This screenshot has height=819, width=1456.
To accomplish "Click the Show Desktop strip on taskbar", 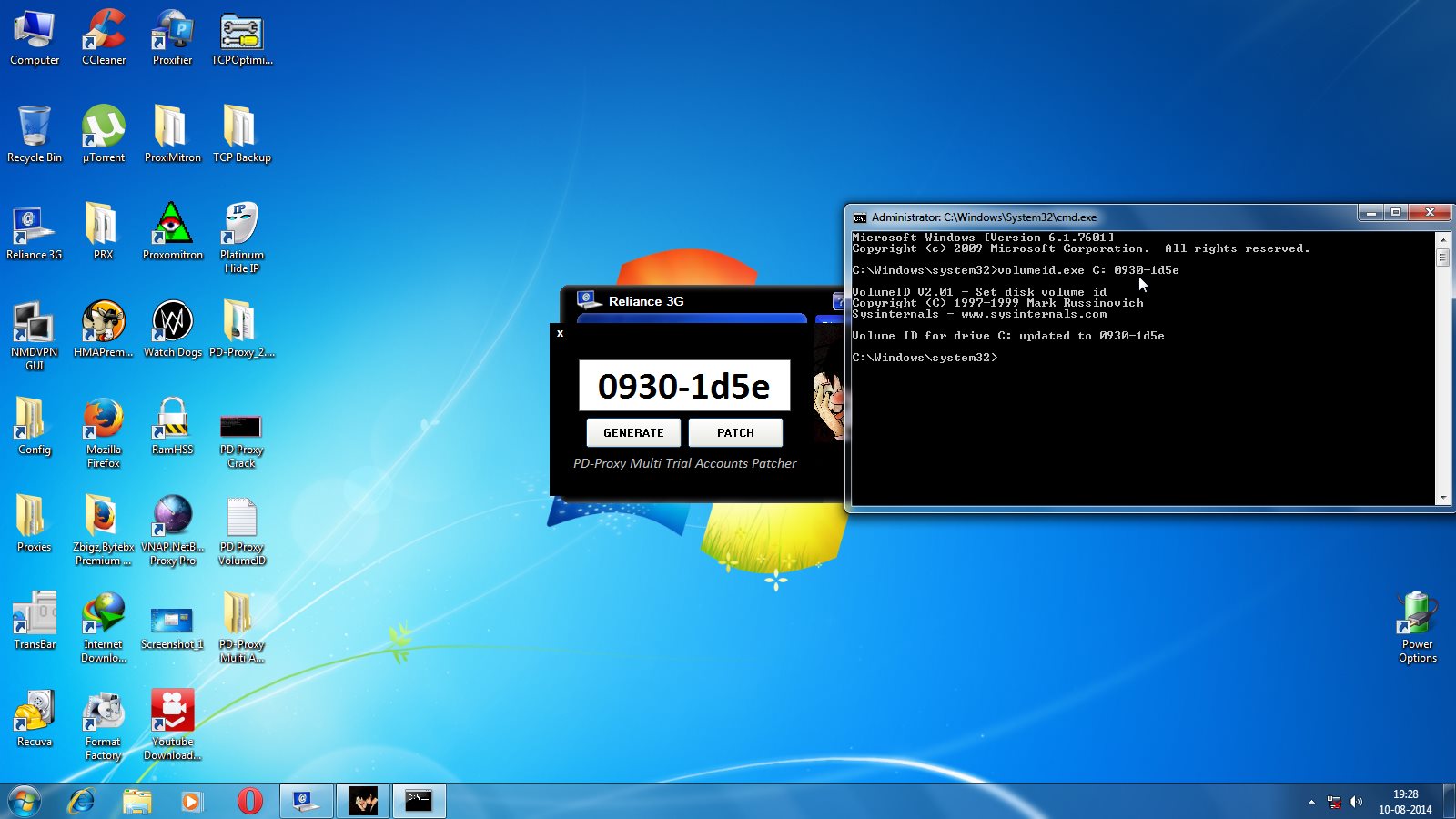I will point(1450,801).
